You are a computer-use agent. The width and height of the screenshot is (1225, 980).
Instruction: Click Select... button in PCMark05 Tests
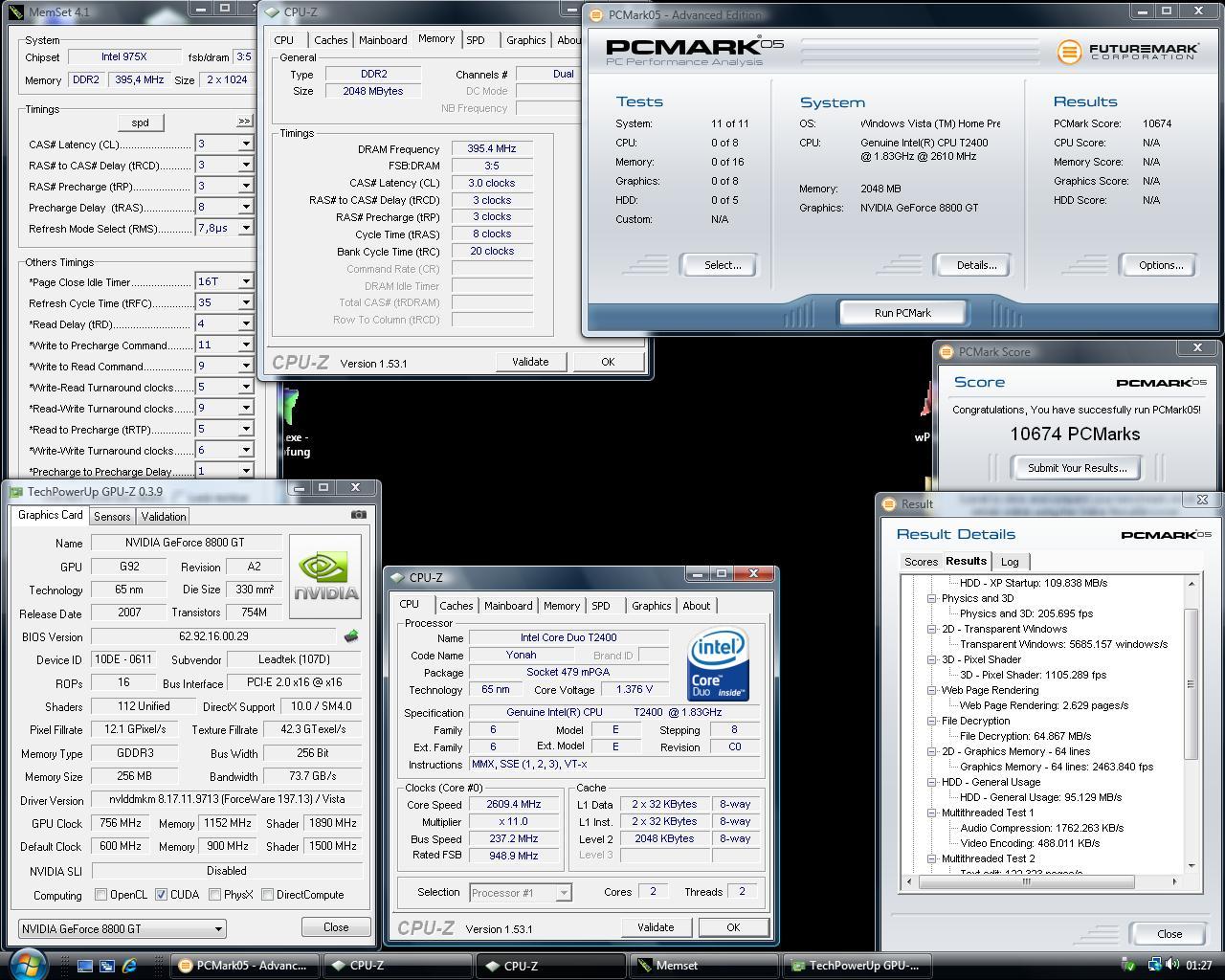723,265
